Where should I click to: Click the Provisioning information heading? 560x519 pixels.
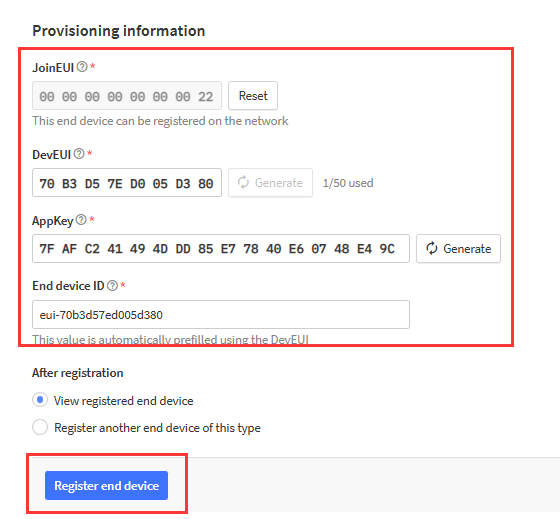[x=119, y=31]
